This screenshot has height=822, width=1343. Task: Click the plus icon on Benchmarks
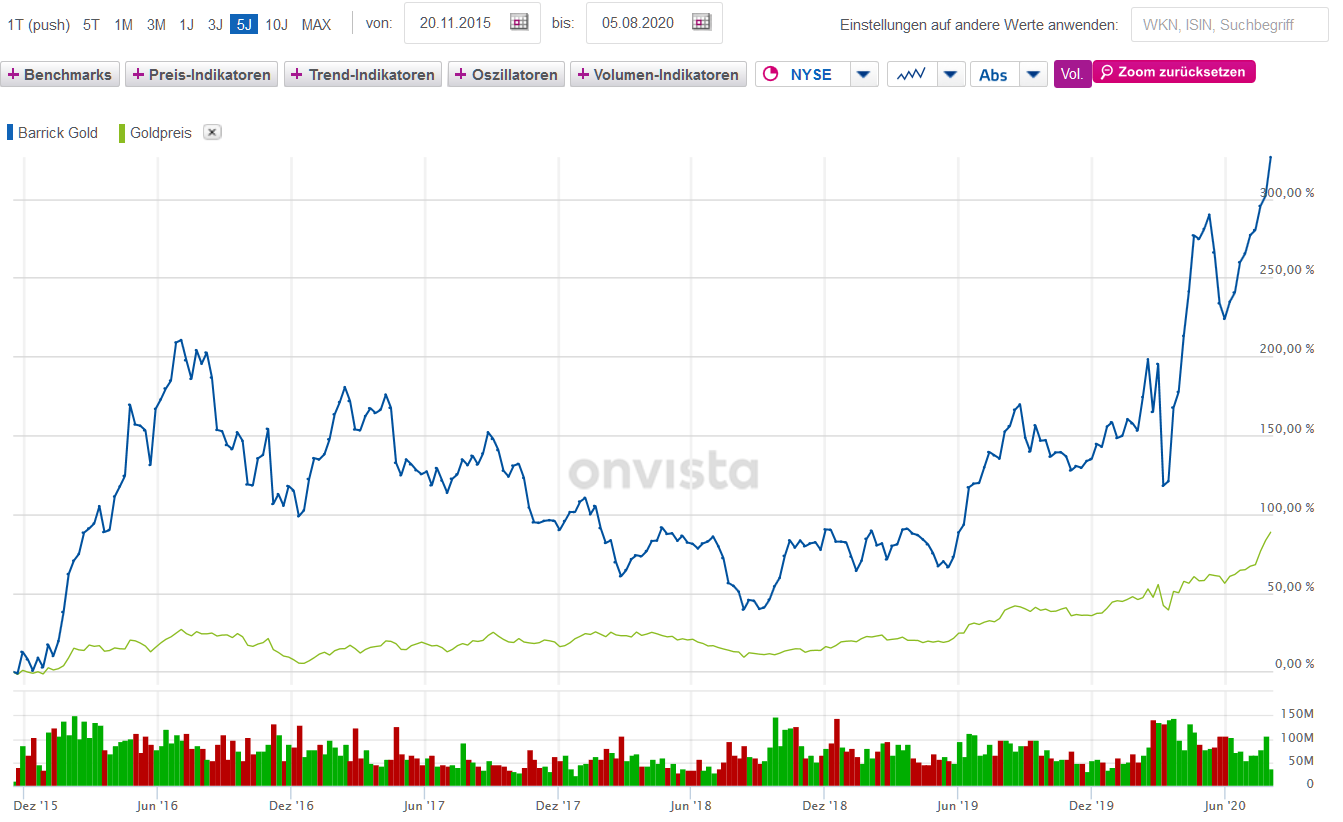[12, 73]
